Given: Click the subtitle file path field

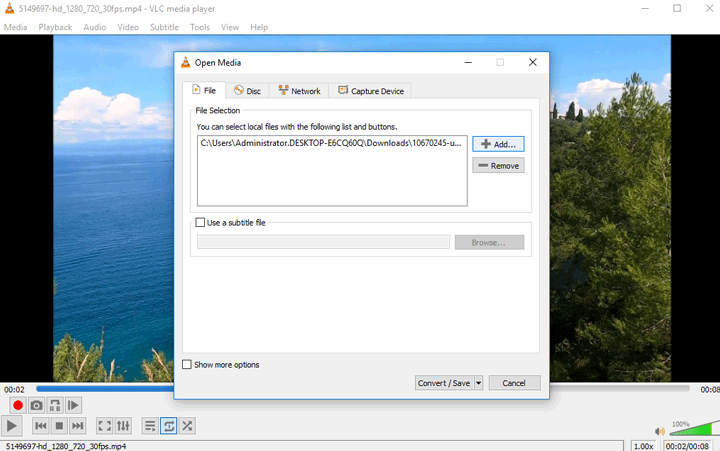Looking at the screenshot, I should click(x=323, y=242).
